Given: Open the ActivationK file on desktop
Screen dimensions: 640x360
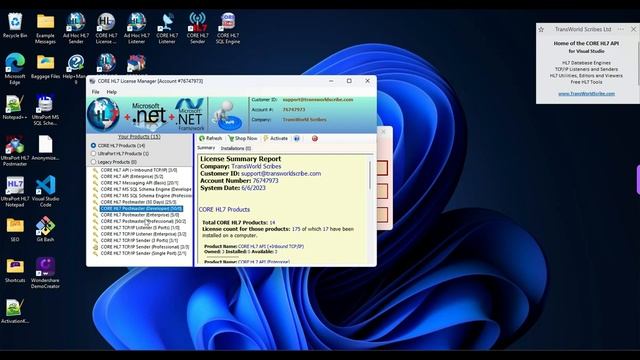Looking at the screenshot, I should coord(15,311).
